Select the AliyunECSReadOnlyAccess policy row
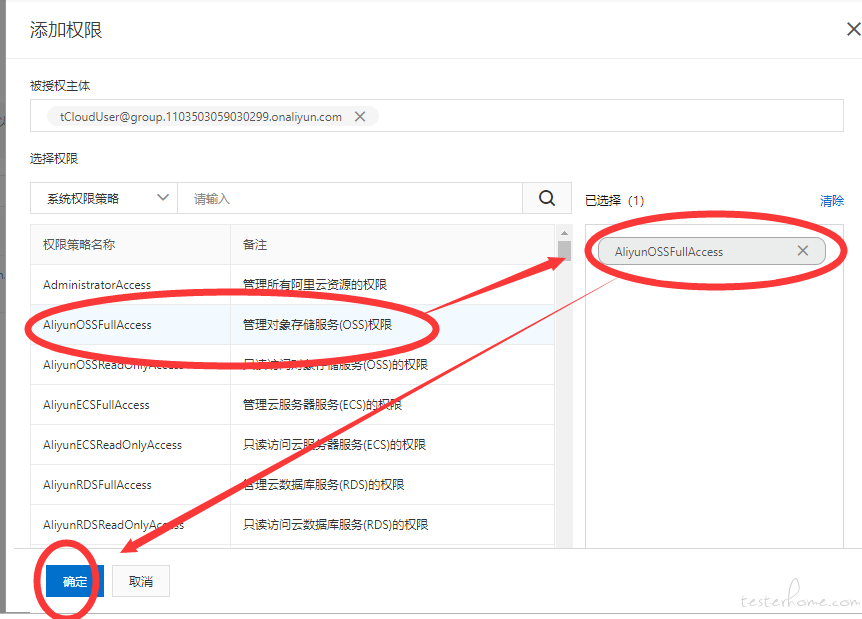 (292, 445)
